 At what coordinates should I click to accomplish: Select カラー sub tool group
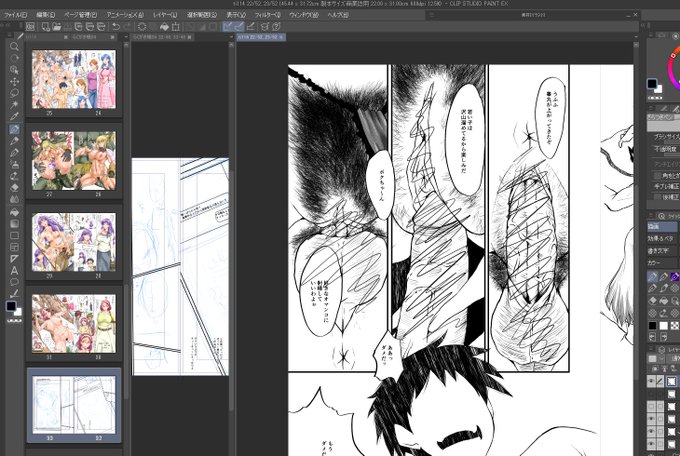coord(662,263)
